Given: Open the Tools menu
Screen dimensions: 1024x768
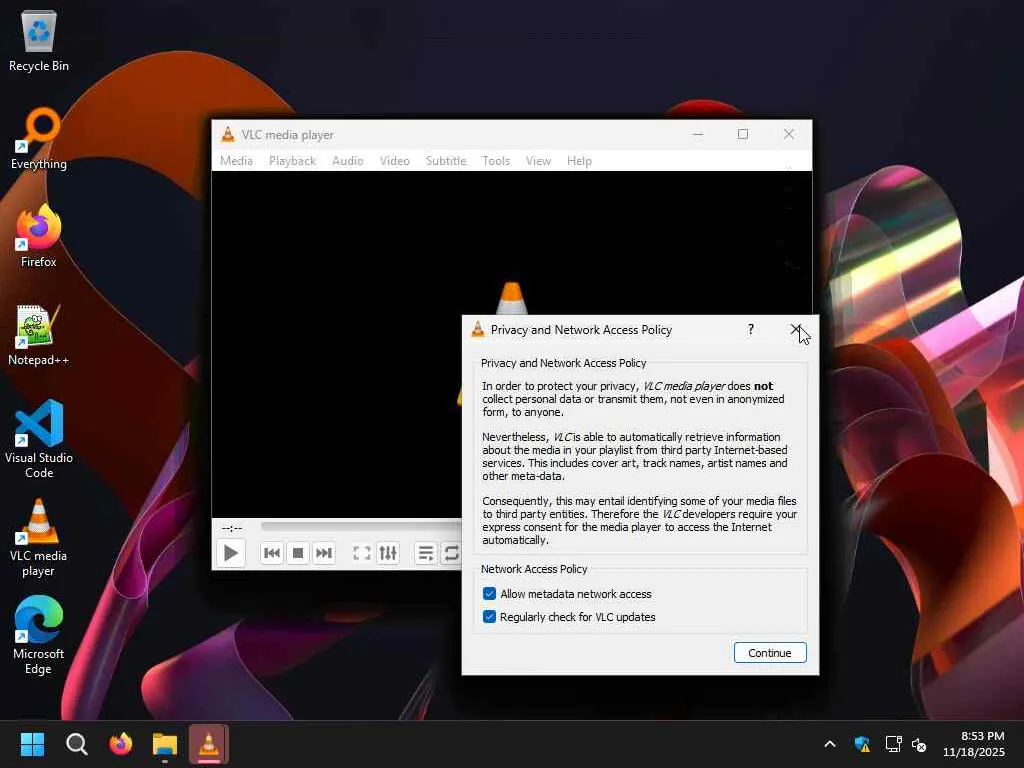Looking at the screenshot, I should pos(496,161).
